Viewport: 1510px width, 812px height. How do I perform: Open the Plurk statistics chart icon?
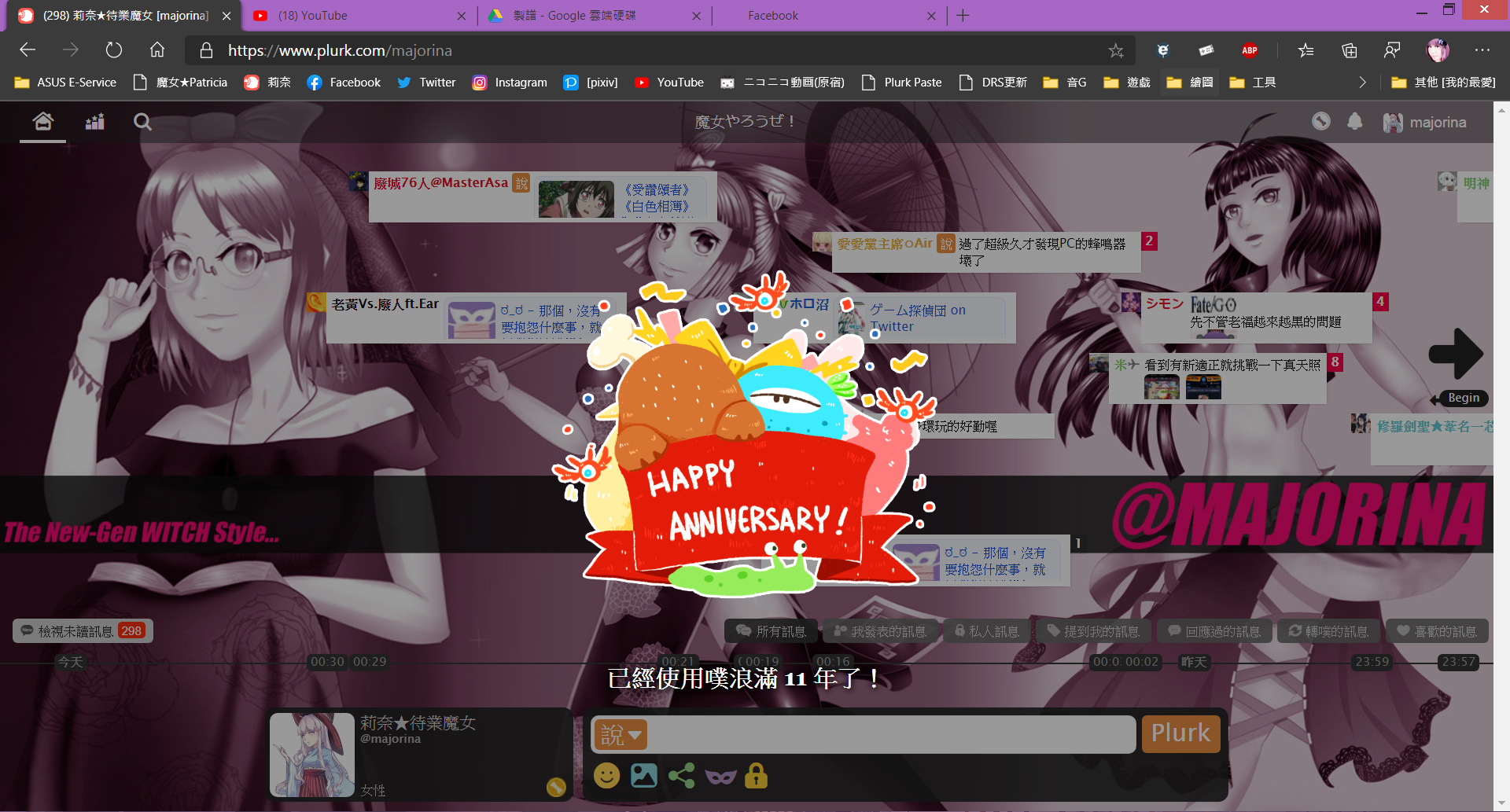pos(95,122)
